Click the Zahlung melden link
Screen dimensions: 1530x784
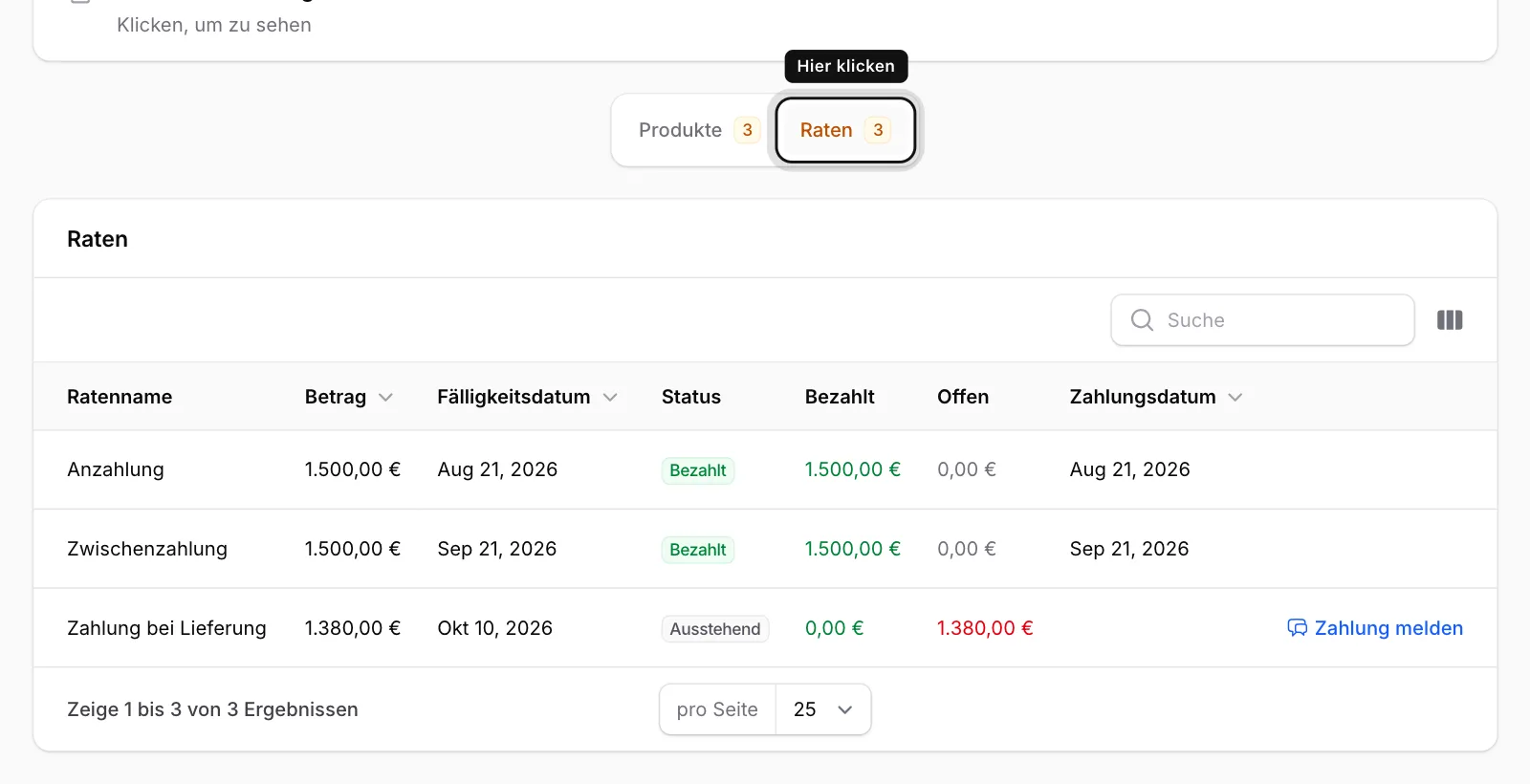coord(1375,628)
